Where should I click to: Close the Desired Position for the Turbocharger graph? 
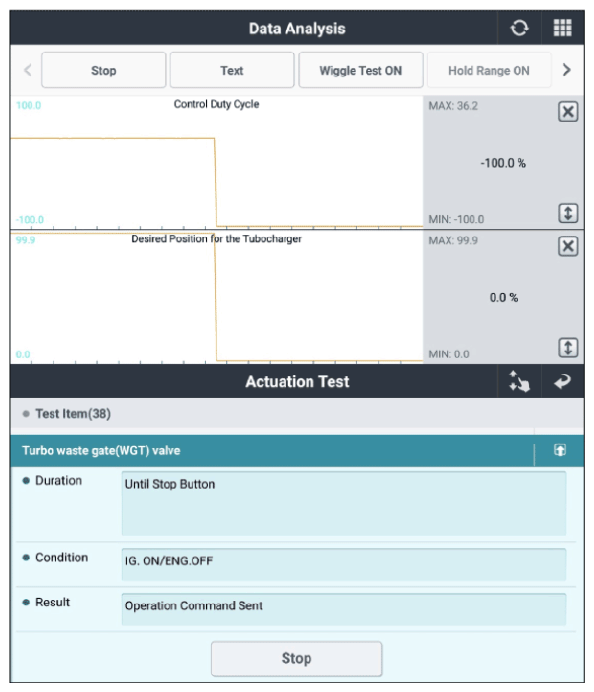click(568, 246)
